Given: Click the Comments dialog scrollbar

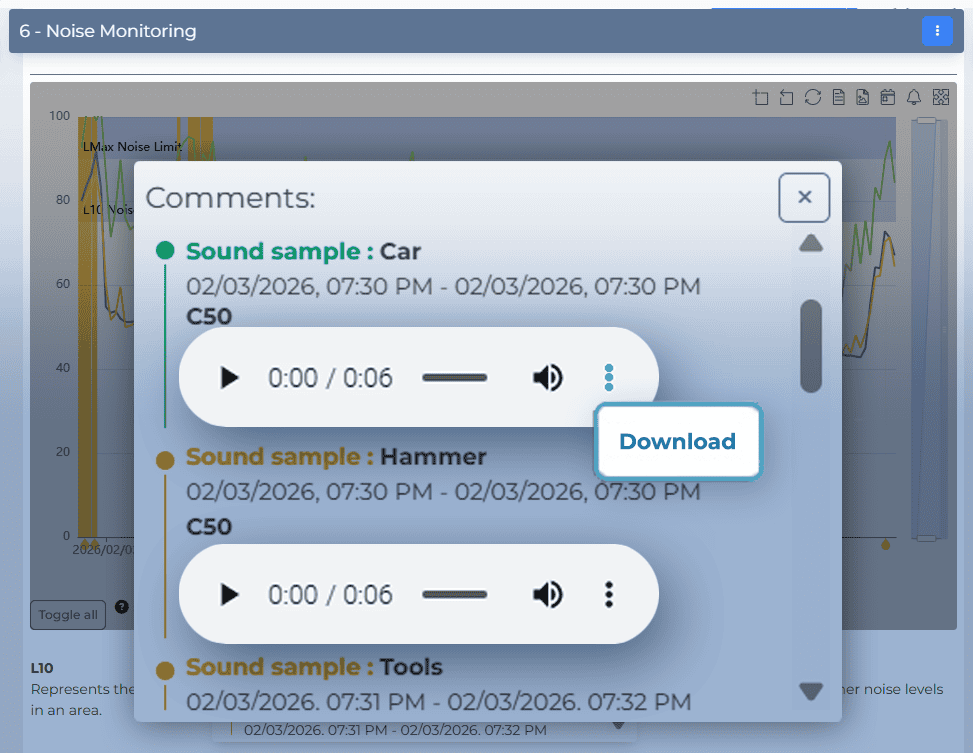Looking at the screenshot, I should click(x=811, y=346).
